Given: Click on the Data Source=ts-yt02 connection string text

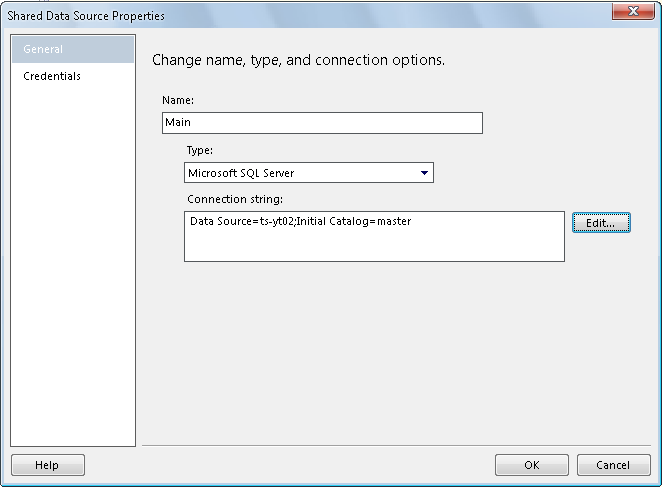Looking at the screenshot, I should click(x=241, y=221).
